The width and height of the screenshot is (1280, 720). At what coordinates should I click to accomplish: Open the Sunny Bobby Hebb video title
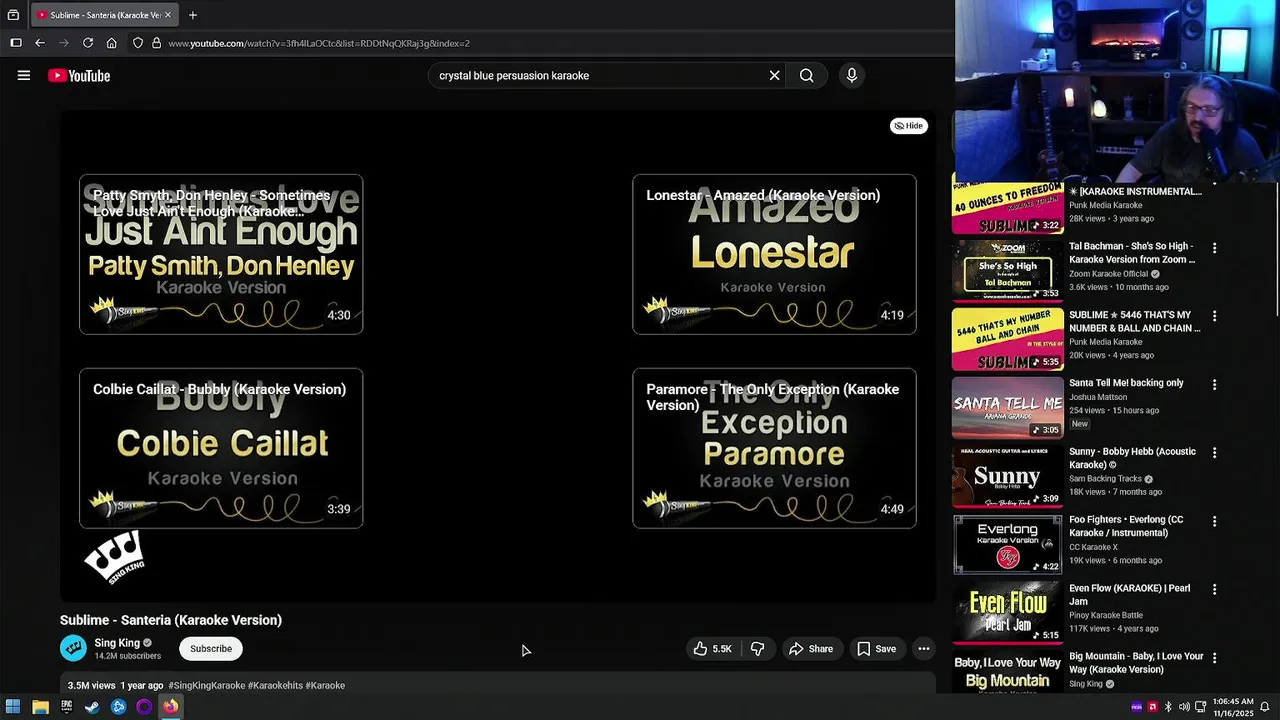click(1132, 458)
